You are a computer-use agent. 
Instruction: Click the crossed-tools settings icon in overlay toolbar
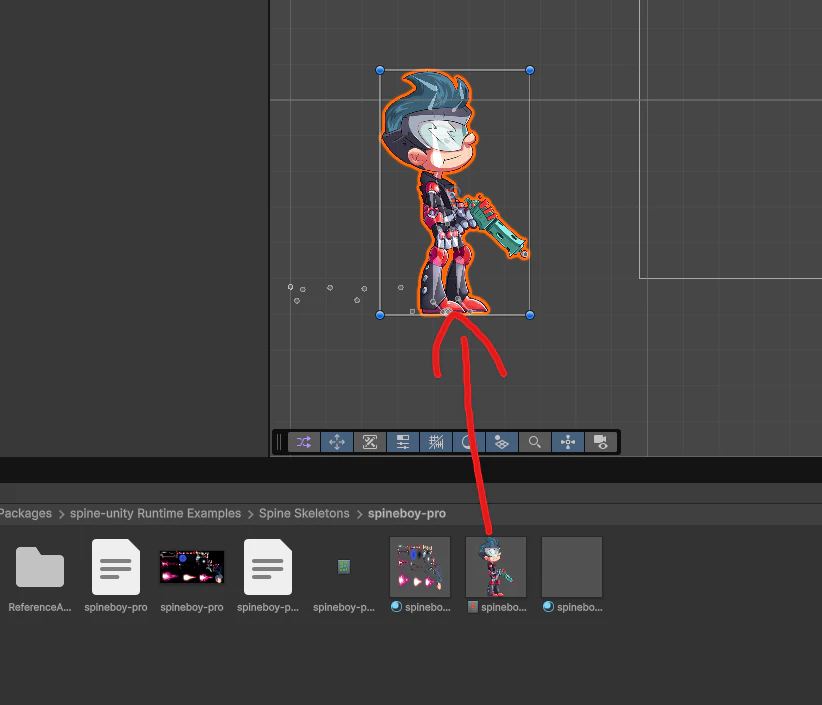tap(370, 442)
